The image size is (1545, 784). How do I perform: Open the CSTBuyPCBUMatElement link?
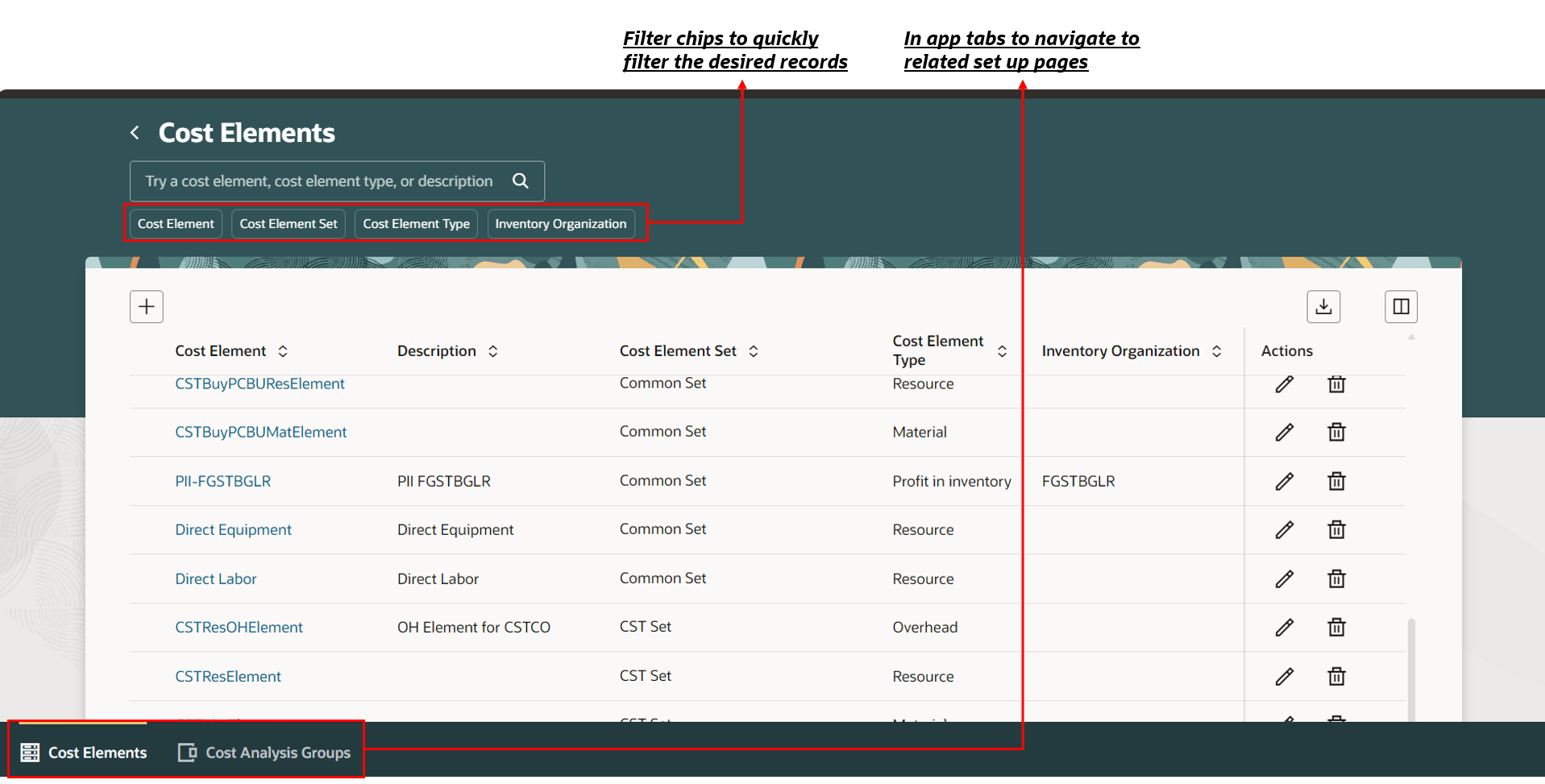[261, 432]
